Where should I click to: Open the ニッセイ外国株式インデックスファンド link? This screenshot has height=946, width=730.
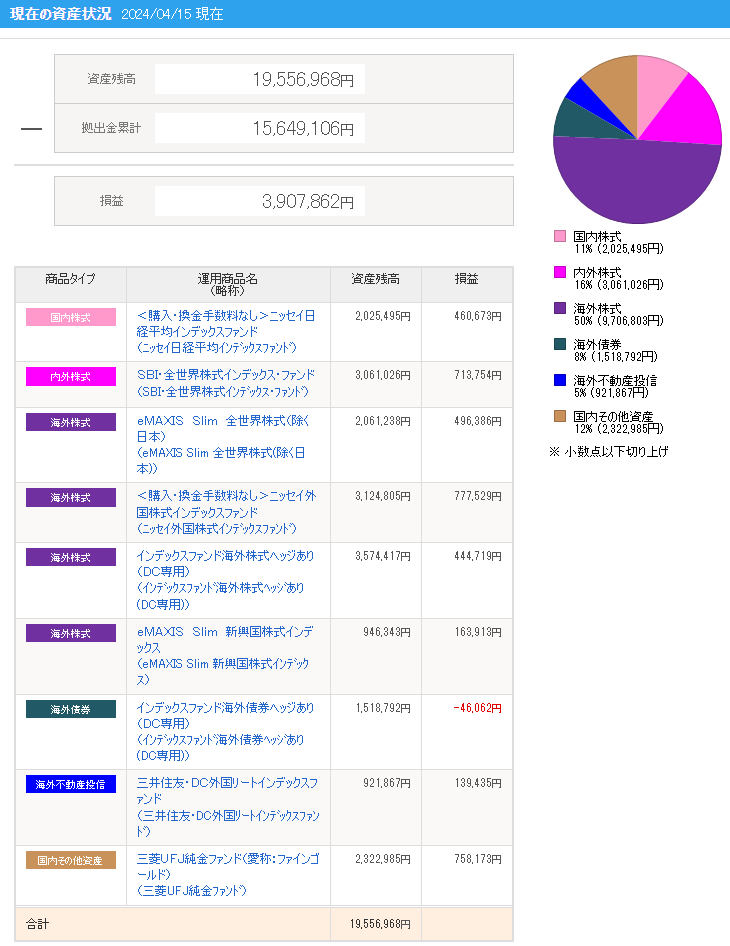pos(226,511)
